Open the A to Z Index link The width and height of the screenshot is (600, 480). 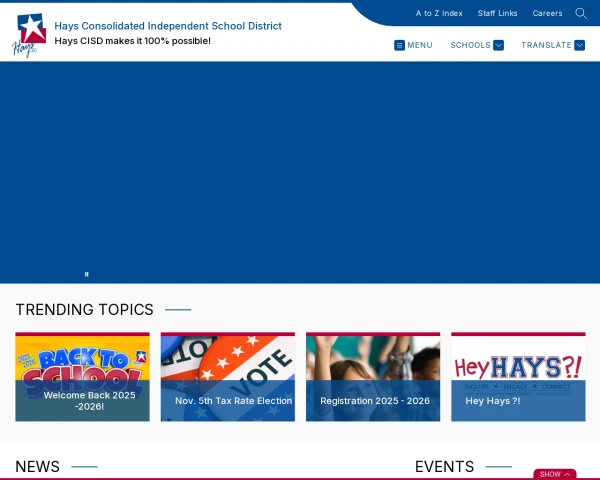(x=439, y=13)
